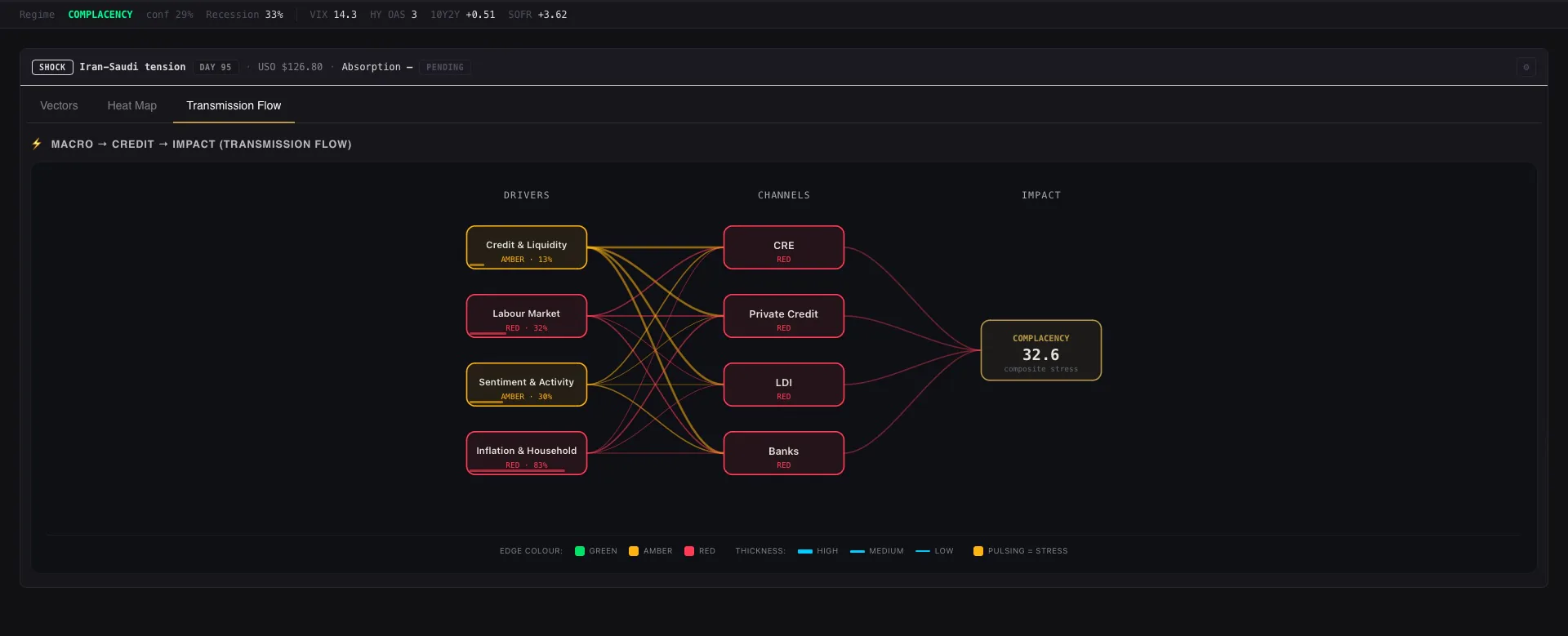Click the USO $126.80 price
The image size is (1568, 636).
pyautogui.click(x=290, y=67)
